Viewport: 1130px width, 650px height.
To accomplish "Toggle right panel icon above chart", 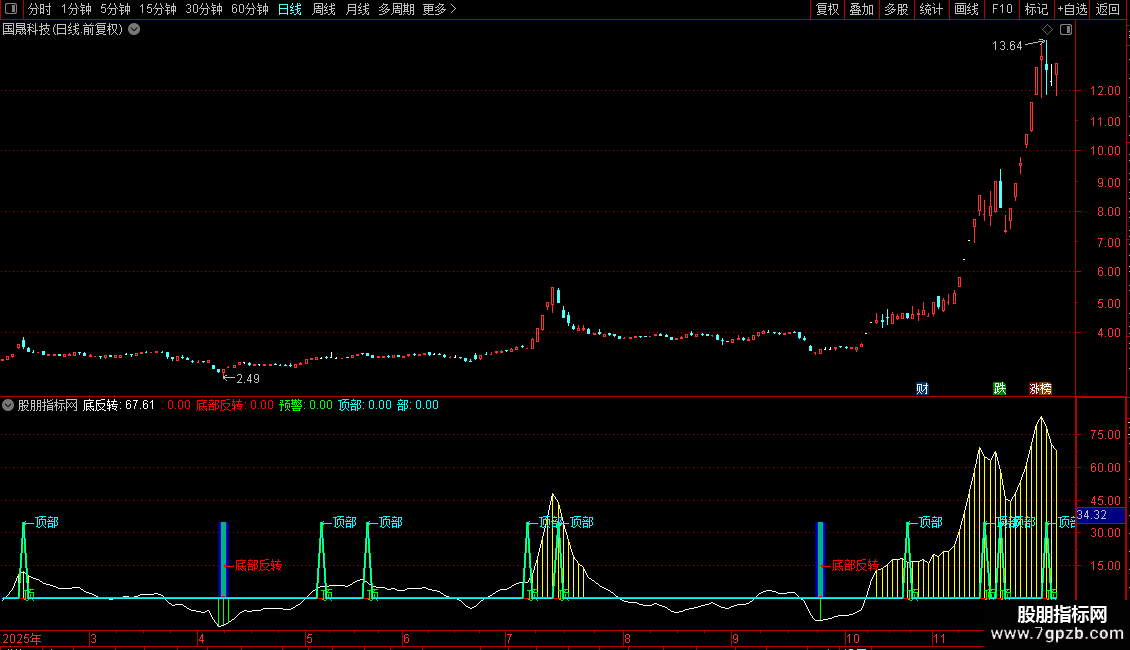I will coord(1066,30).
